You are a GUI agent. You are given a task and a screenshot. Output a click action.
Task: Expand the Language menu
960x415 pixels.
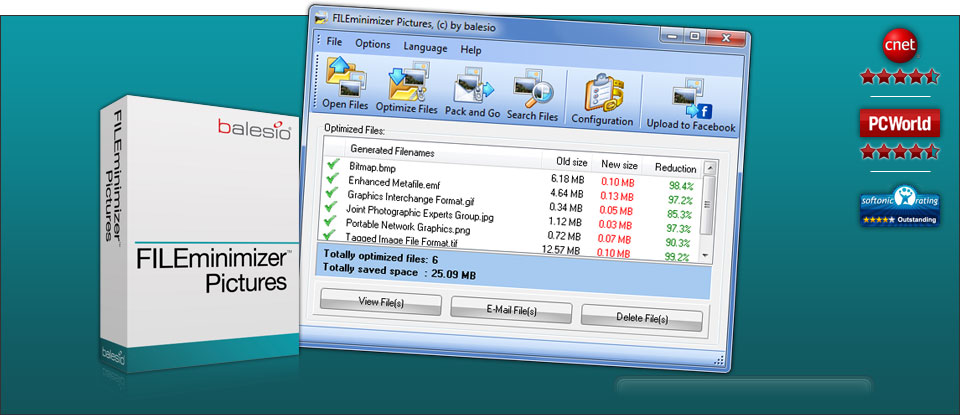425,47
